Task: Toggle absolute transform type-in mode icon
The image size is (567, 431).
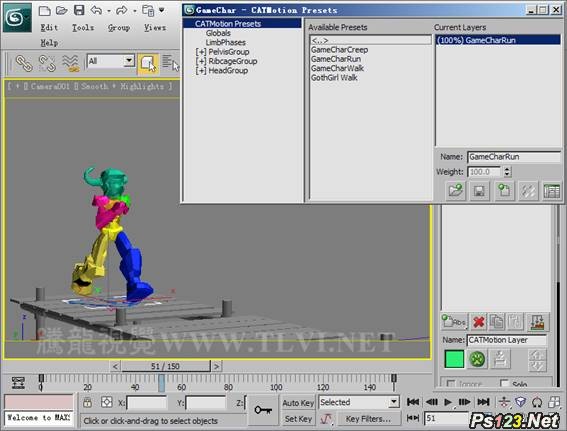Action: coord(106,402)
